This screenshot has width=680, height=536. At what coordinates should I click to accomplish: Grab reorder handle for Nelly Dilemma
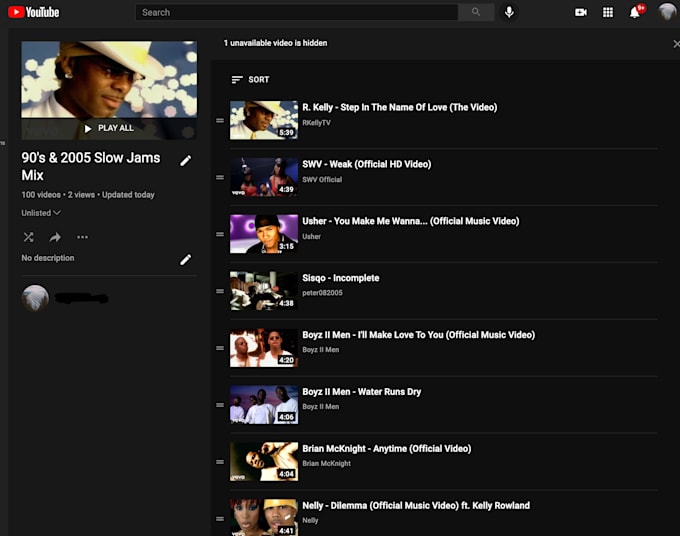pos(220,519)
